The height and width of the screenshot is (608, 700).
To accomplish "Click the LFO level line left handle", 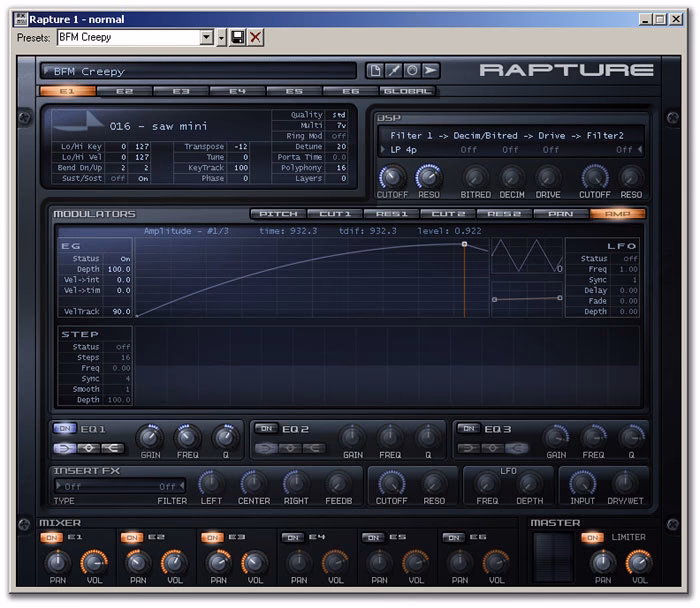I will coord(494,300).
